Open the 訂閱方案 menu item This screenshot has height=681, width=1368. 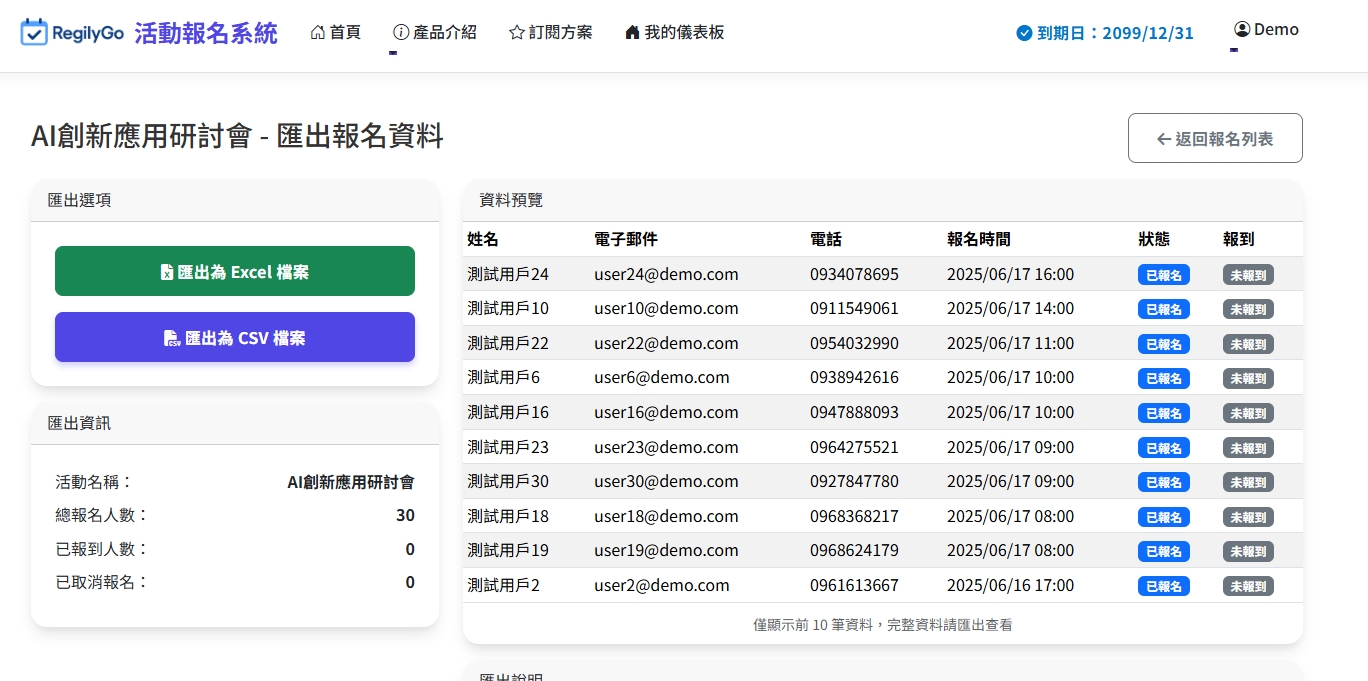tap(551, 32)
